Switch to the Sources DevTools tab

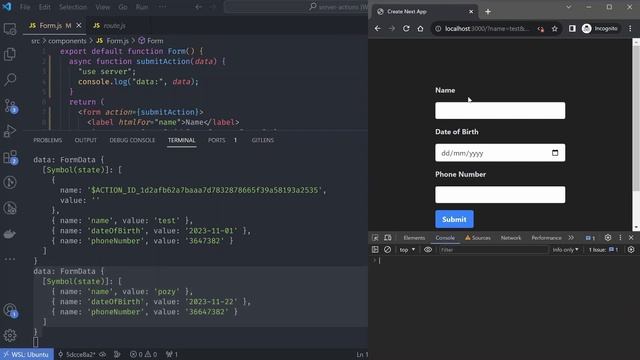478,238
